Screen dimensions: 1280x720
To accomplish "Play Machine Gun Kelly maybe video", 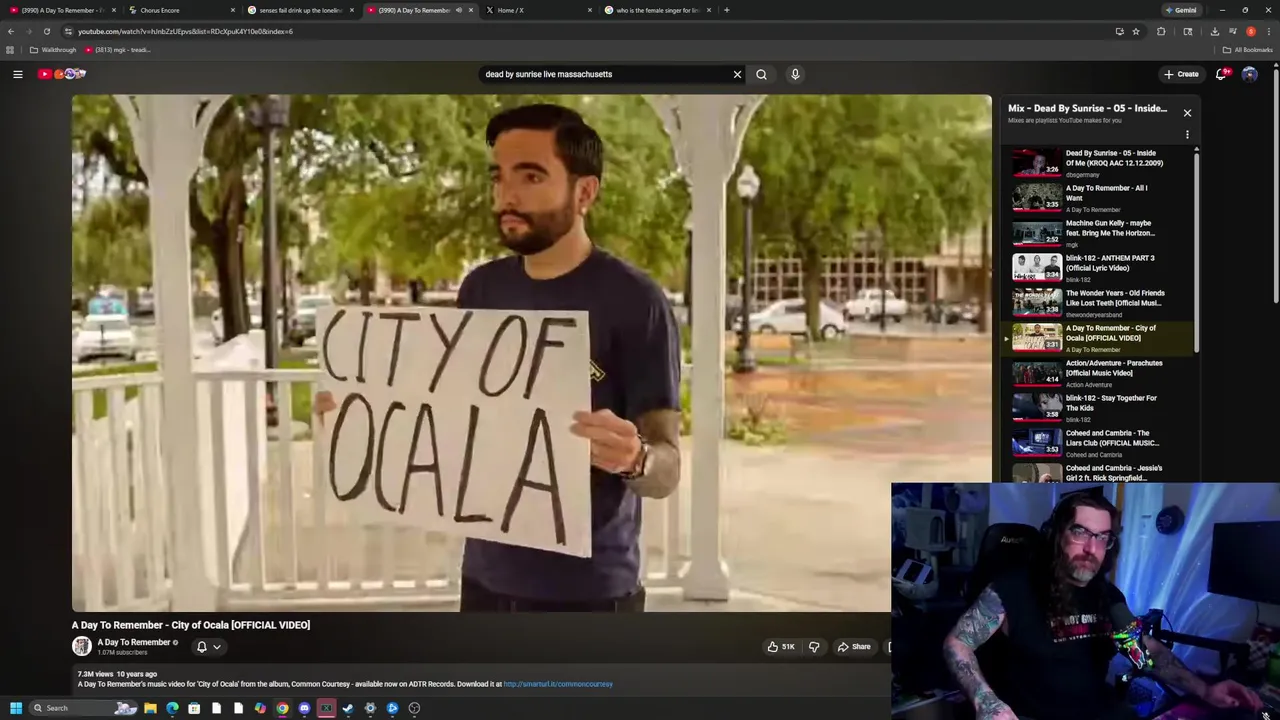I will (x=1098, y=233).
